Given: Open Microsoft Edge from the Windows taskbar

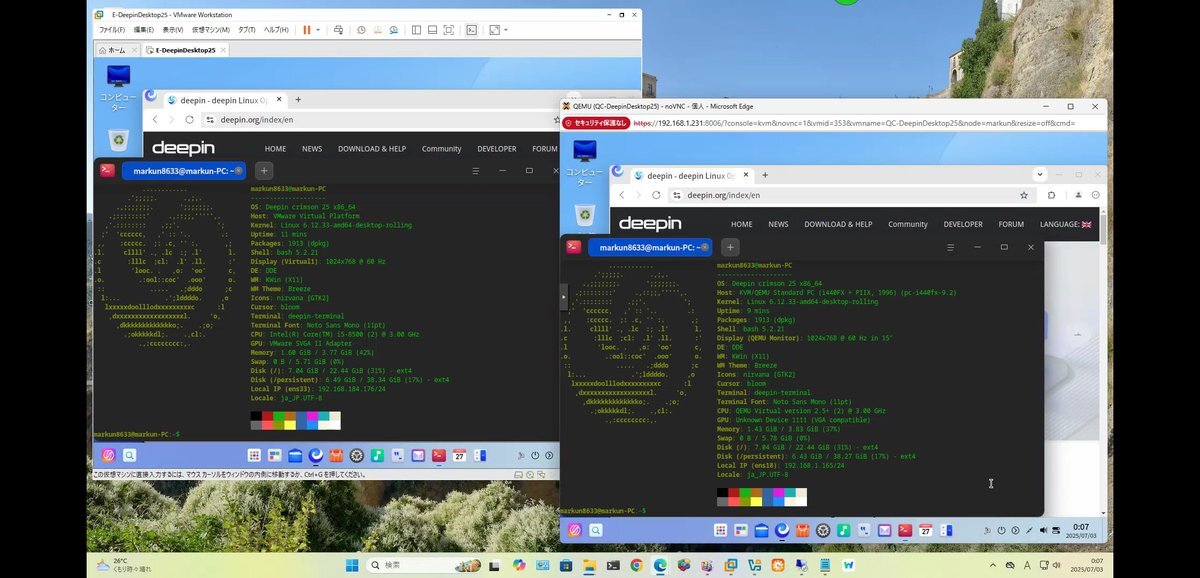Looking at the screenshot, I should [659, 565].
